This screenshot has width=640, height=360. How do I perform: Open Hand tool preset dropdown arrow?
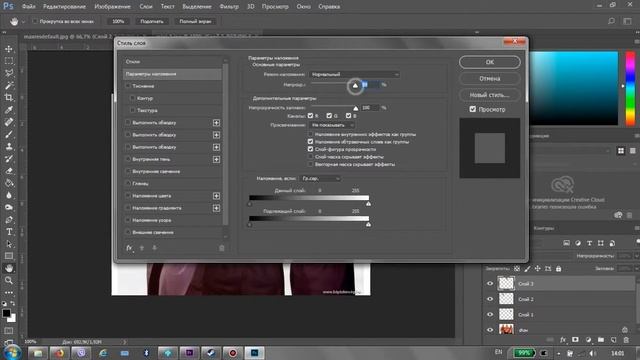point(23,21)
